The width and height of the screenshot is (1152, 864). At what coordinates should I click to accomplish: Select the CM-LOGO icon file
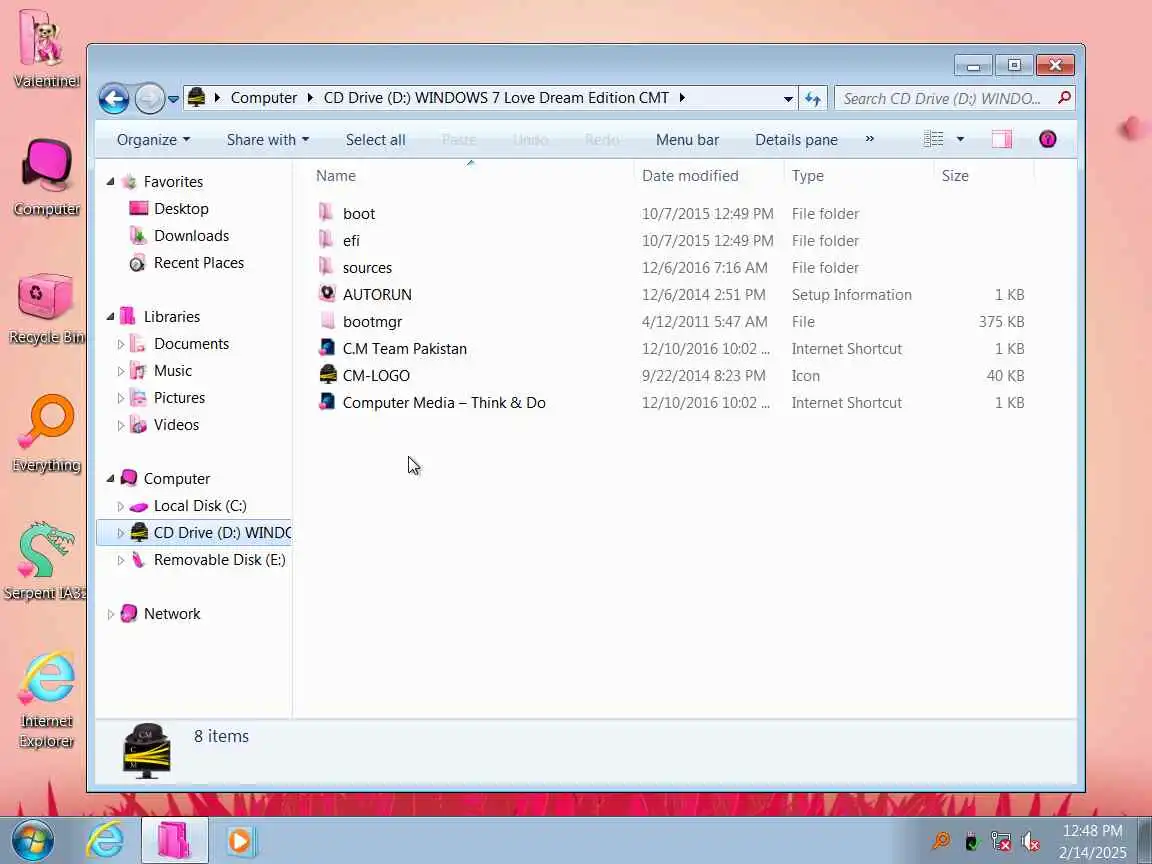pyautogui.click(x=328, y=375)
